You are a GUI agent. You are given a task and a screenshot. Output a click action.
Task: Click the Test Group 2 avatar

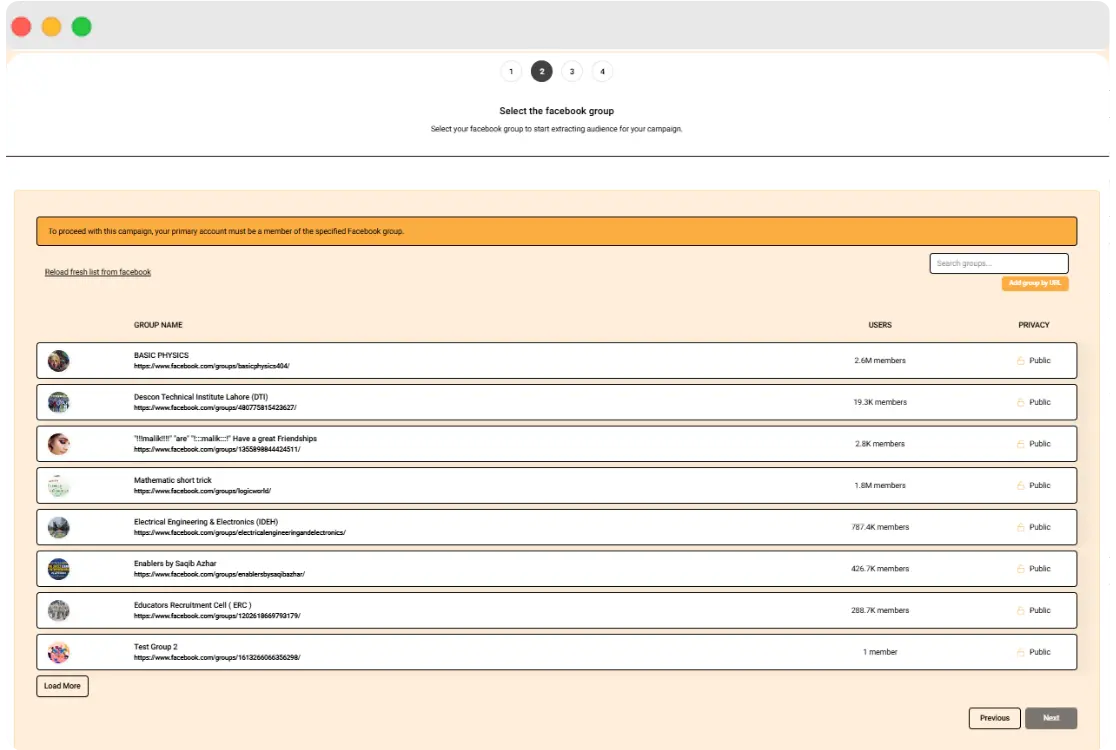click(x=58, y=653)
